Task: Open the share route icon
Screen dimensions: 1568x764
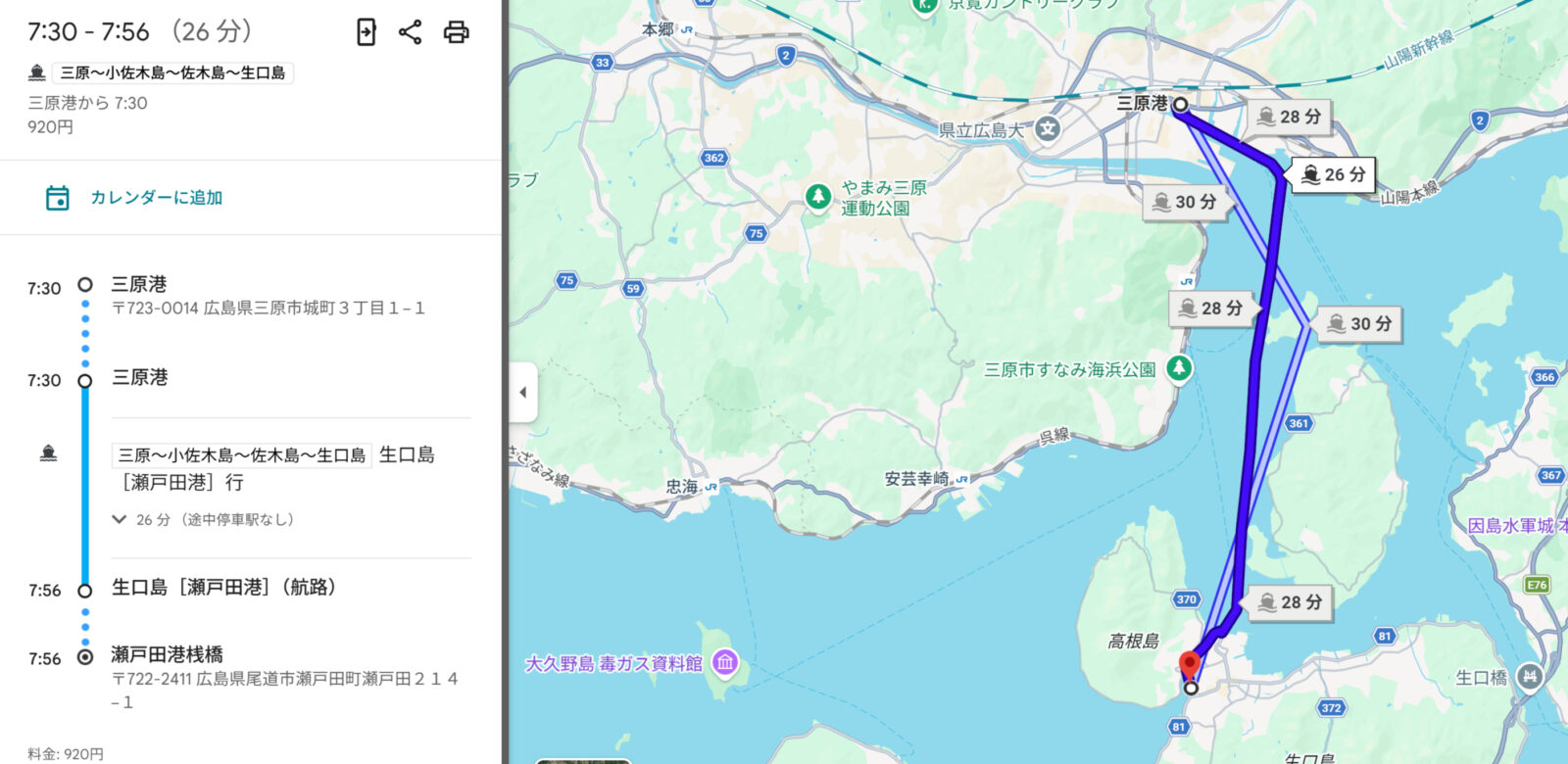Action: 410,32
